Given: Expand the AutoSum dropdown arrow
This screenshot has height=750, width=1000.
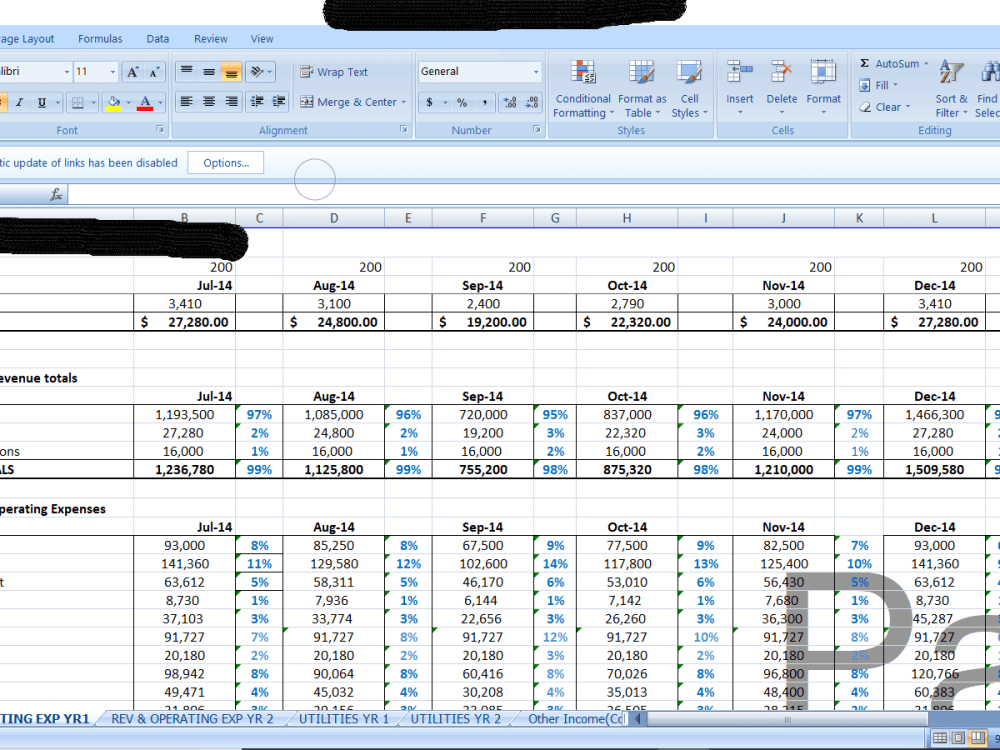Looking at the screenshot, I should pos(926,64).
